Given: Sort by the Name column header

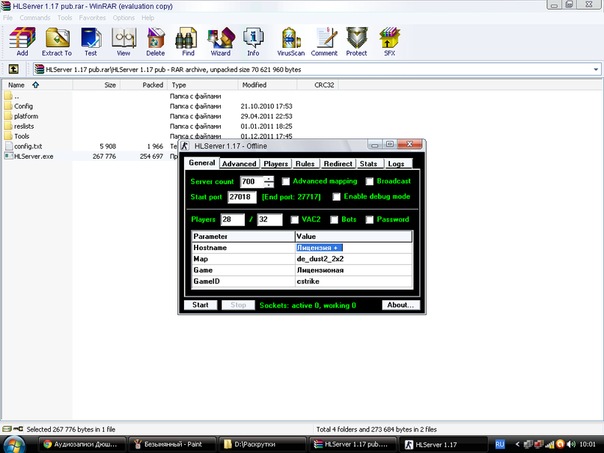Looking at the screenshot, I should coord(37,85).
